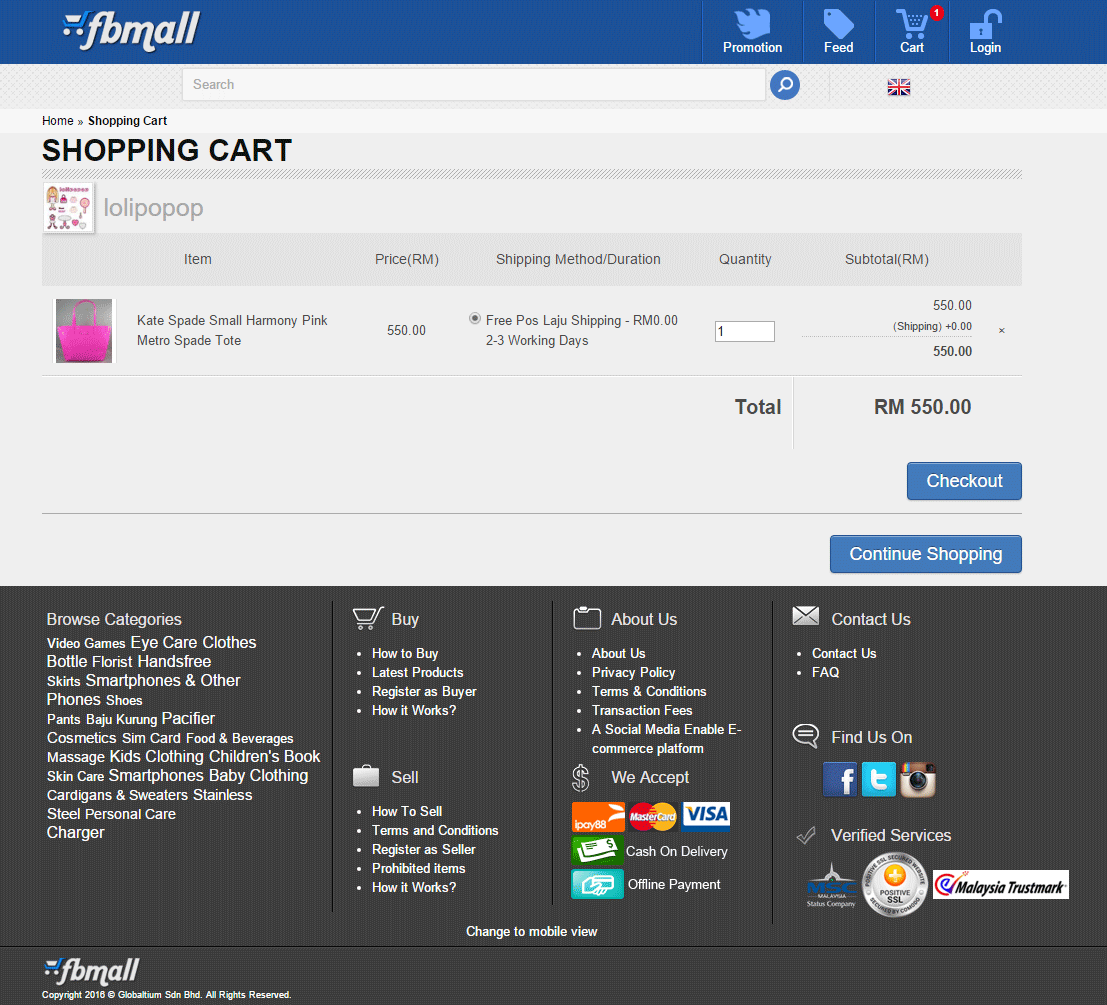1107x1005 pixels.
Task: Browse Skin Care category
Action: coord(76,776)
